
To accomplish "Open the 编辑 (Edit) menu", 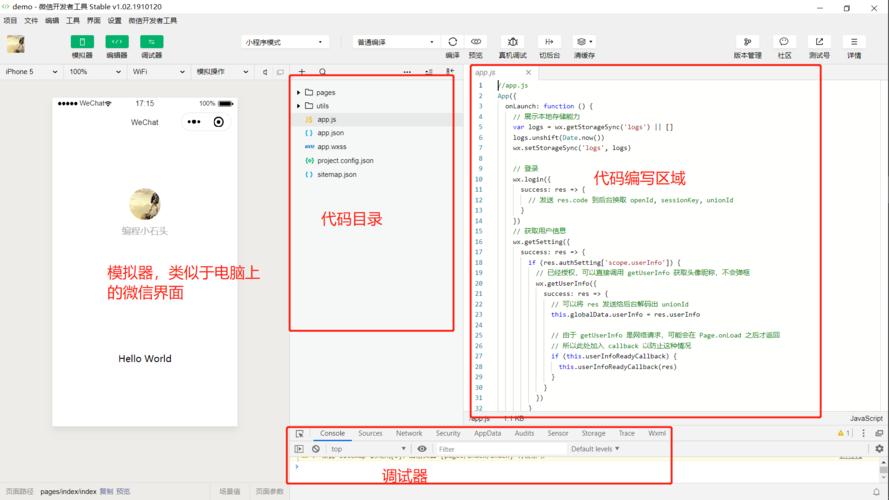I will coord(52,20).
